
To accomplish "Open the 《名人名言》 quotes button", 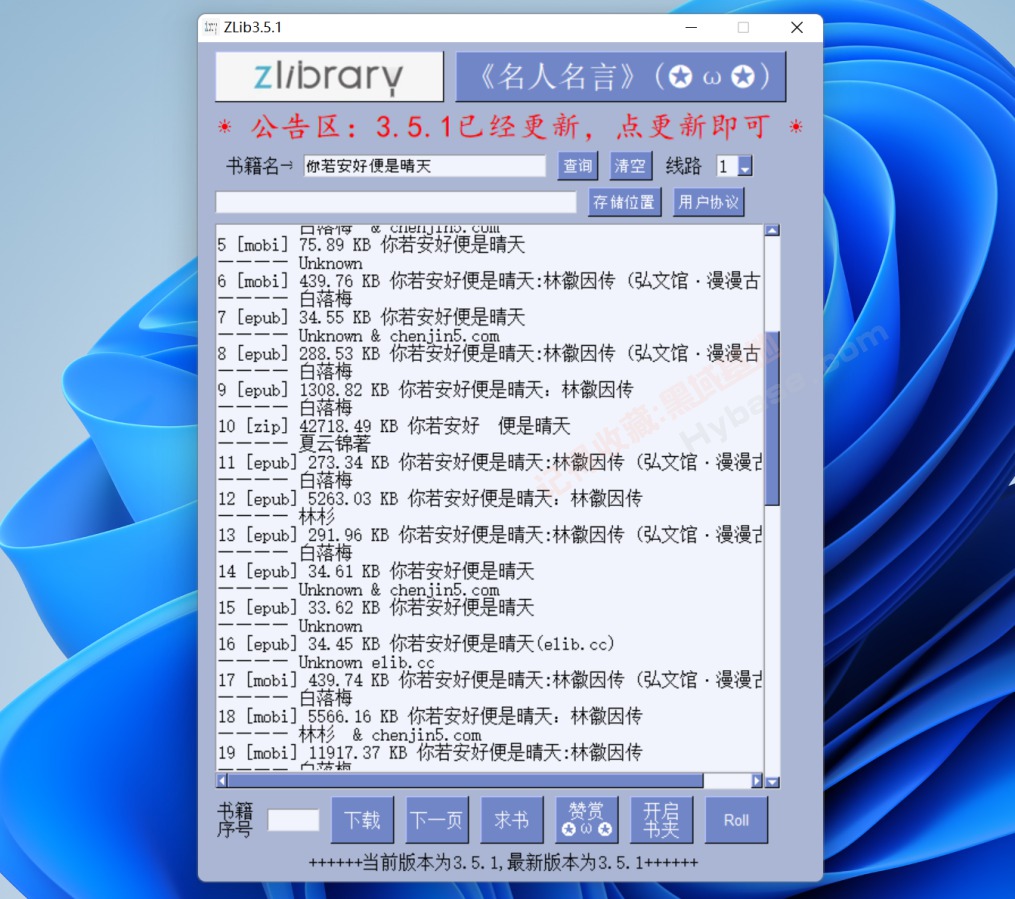I will tap(621, 77).
